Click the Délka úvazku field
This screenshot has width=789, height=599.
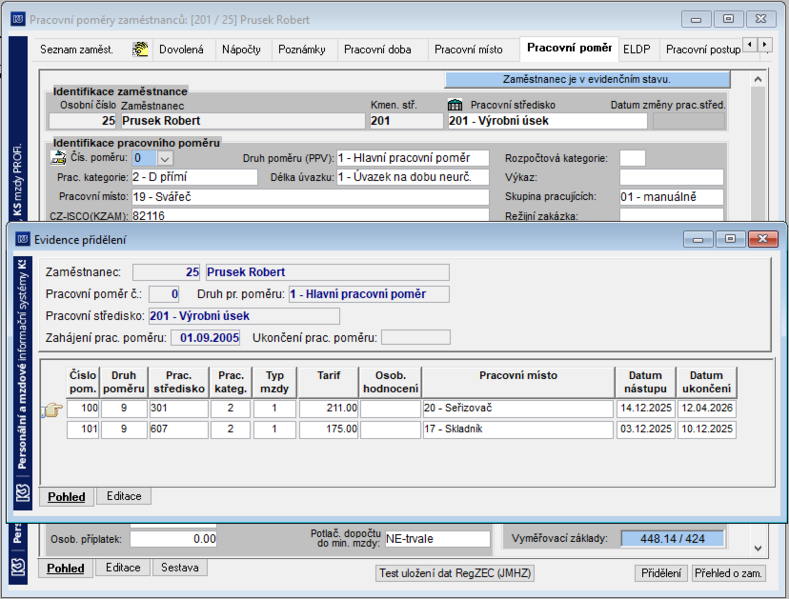point(413,177)
